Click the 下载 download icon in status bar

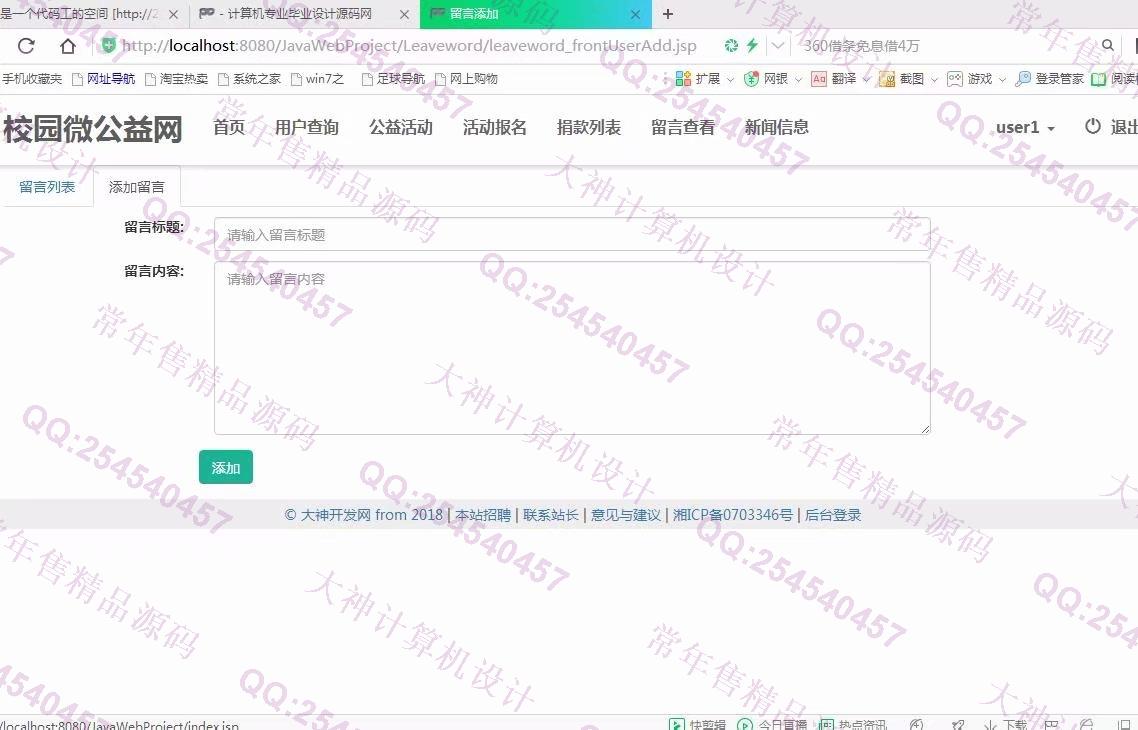(991, 724)
